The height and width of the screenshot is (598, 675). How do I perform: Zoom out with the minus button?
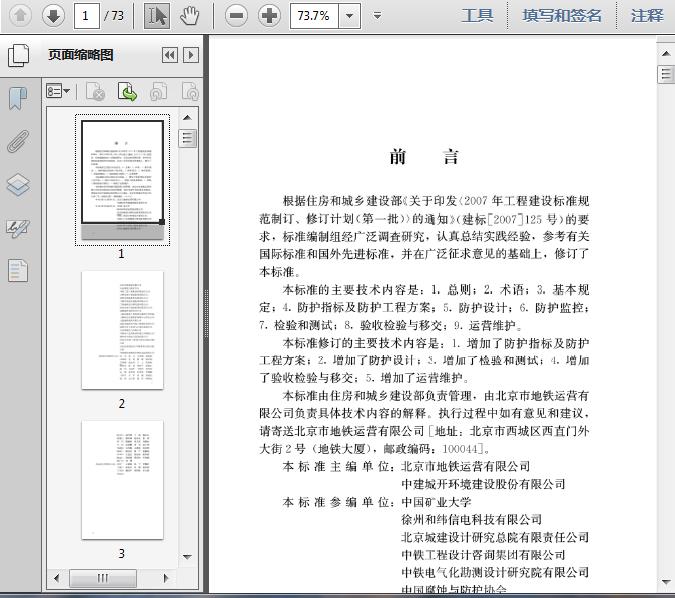tap(236, 15)
